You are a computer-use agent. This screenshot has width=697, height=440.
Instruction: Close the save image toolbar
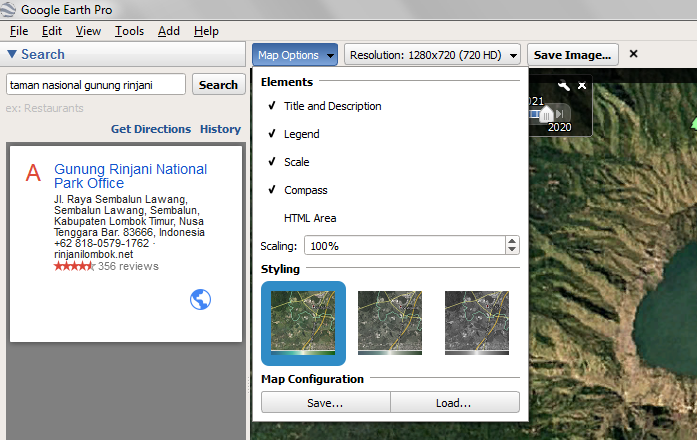pos(634,54)
